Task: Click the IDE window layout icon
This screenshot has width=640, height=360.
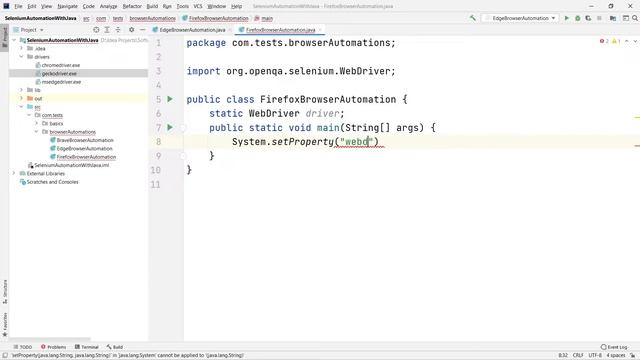Action: [x=625, y=18]
